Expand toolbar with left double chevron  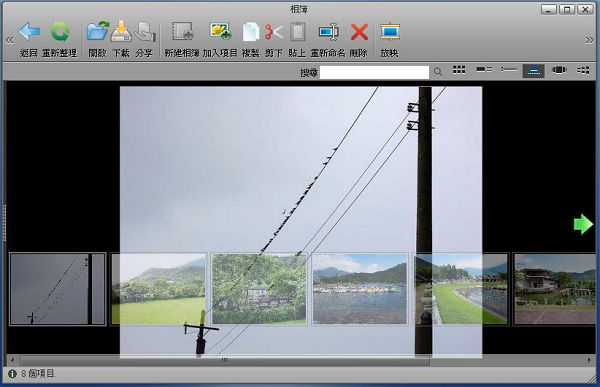click(x=10, y=40)
